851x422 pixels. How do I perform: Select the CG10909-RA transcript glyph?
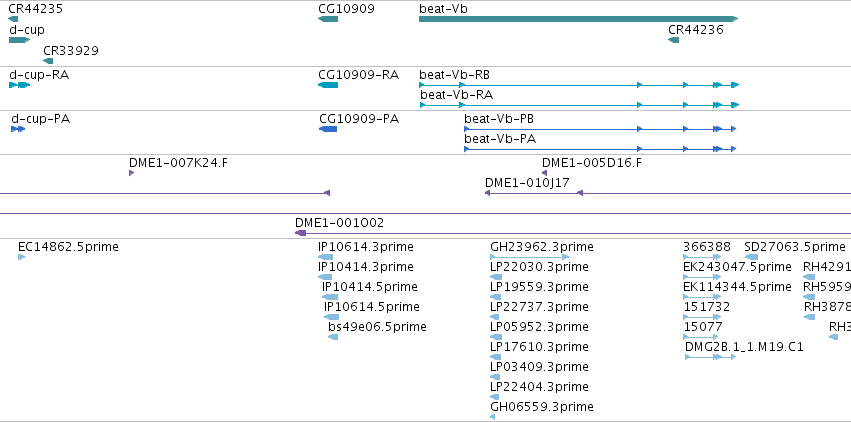coord(328,85)
